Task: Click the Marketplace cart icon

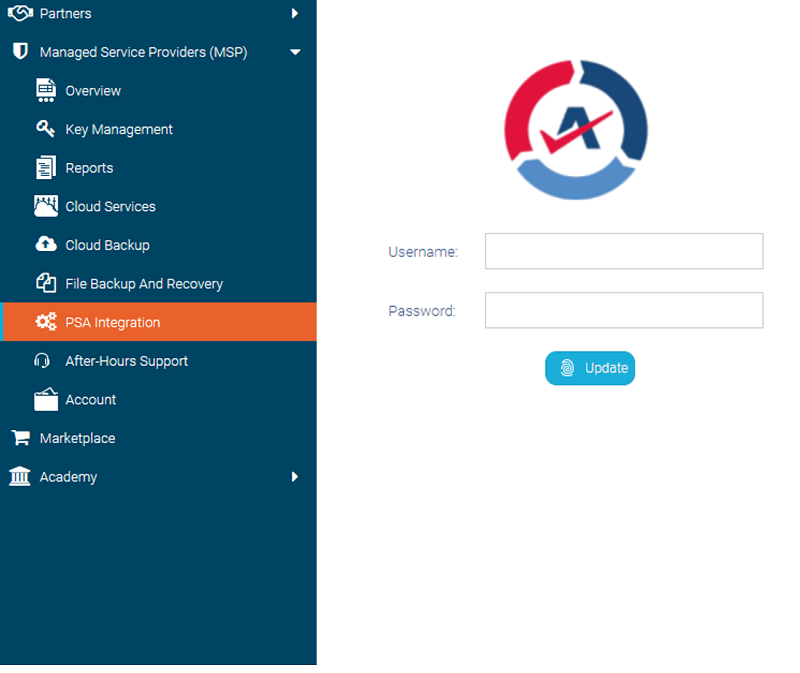Action: point(20,437)
